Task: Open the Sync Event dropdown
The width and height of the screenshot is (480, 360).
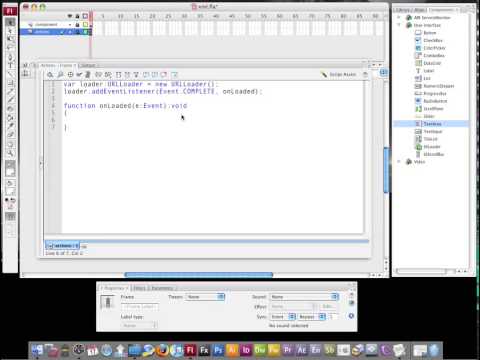Action: [283, 317]
